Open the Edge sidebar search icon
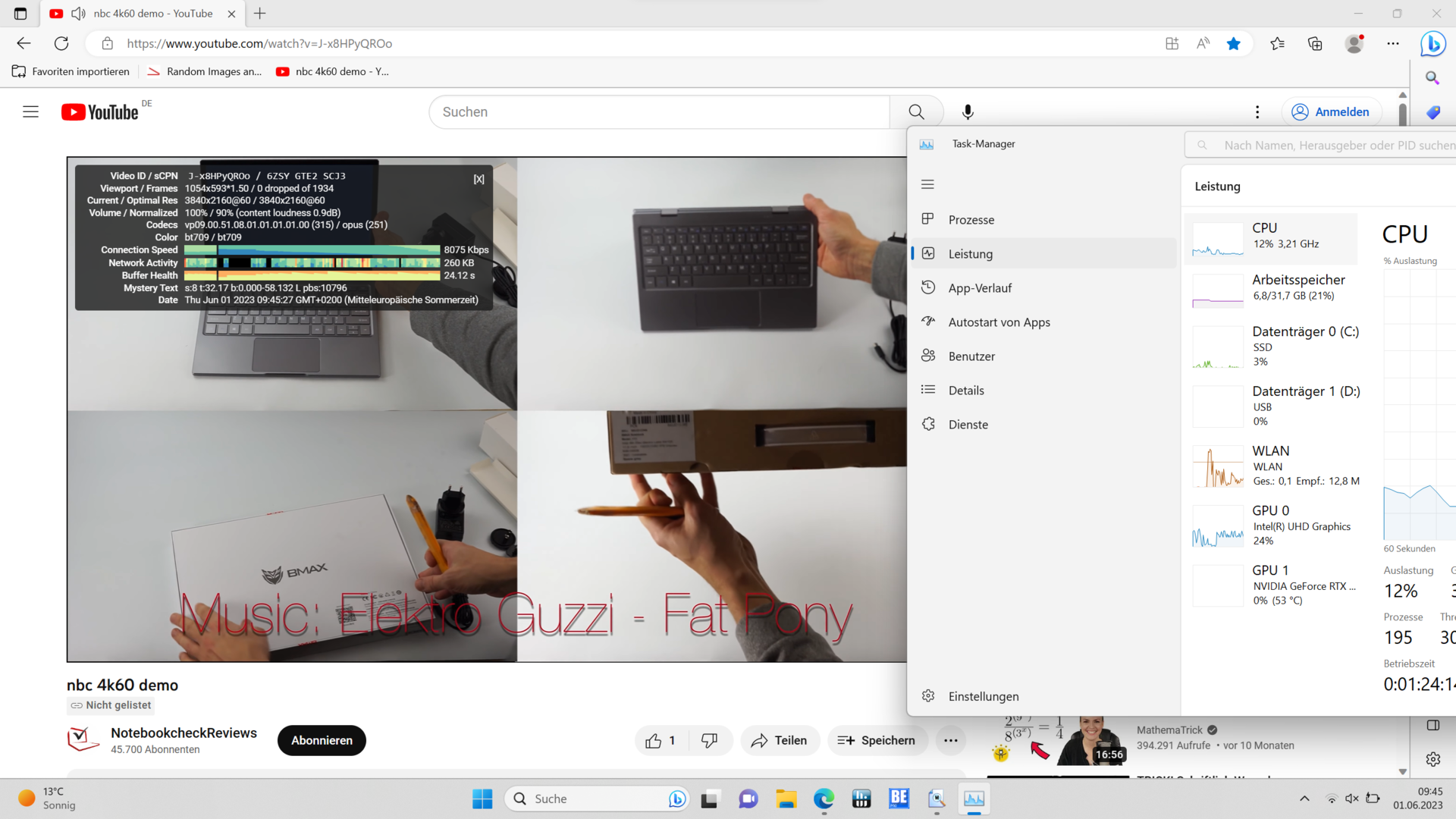Screen dimensions: 1456x819 click(x=1432, y=77)
